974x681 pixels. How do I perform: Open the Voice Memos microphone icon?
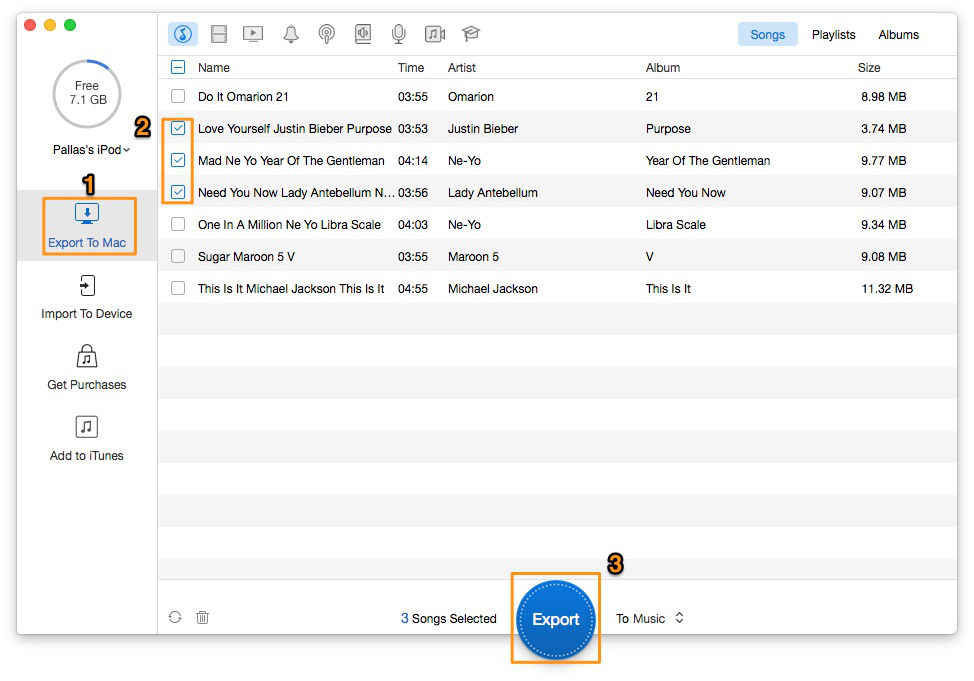tap(399, 34)
